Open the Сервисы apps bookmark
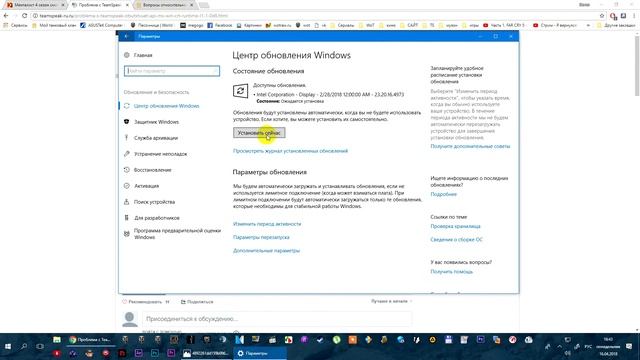The width and height of the screenshot is (640, 360). pos(15,25)
